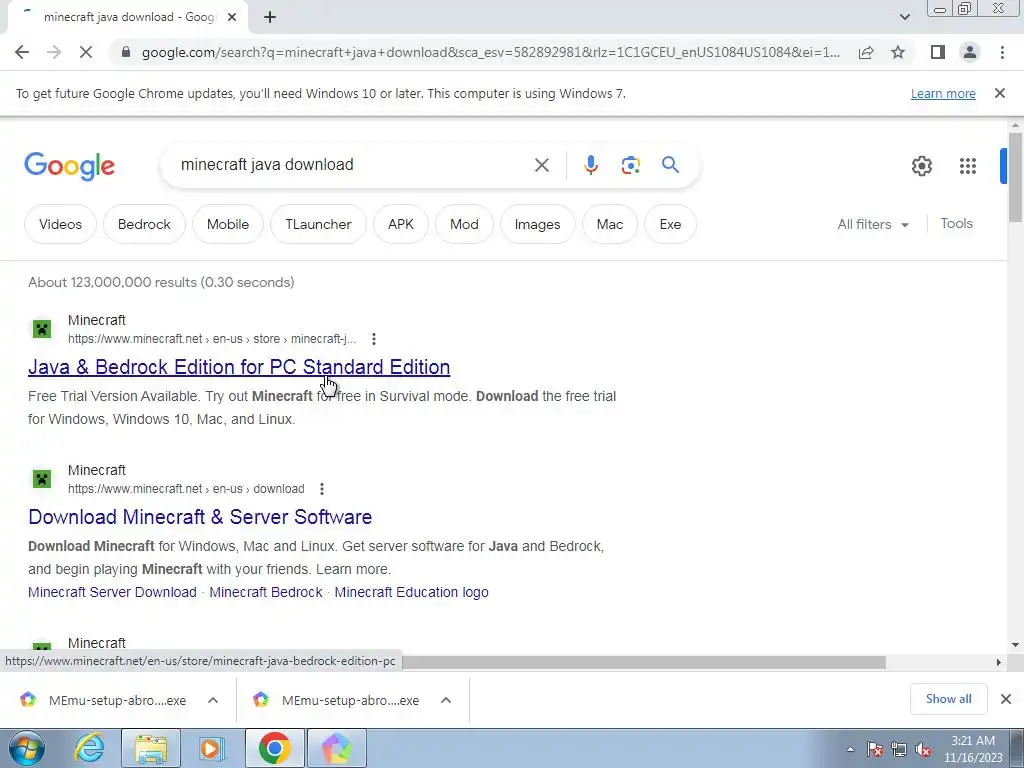Image resolution: width=1024 pixels, height=768 pixels.
Task: Open a new tab with plus button
Action: pos(270,17)
